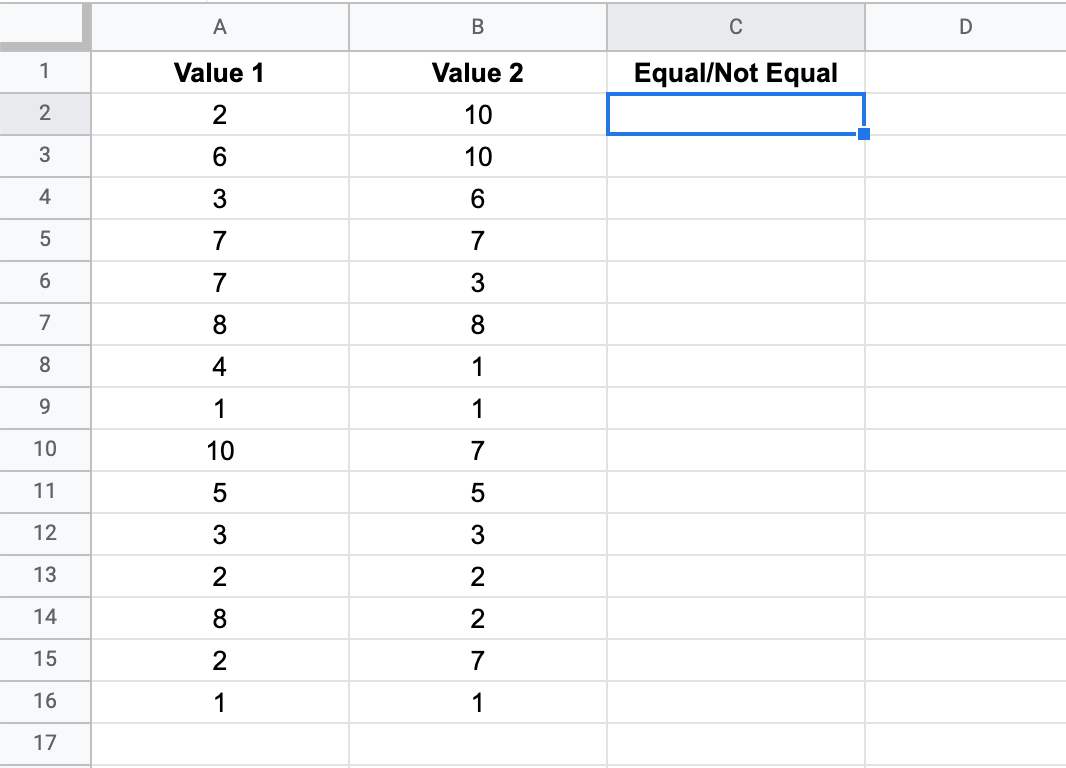Select column B header
The height and width of the screenshot is (768, 1066).
pos(477,28)
